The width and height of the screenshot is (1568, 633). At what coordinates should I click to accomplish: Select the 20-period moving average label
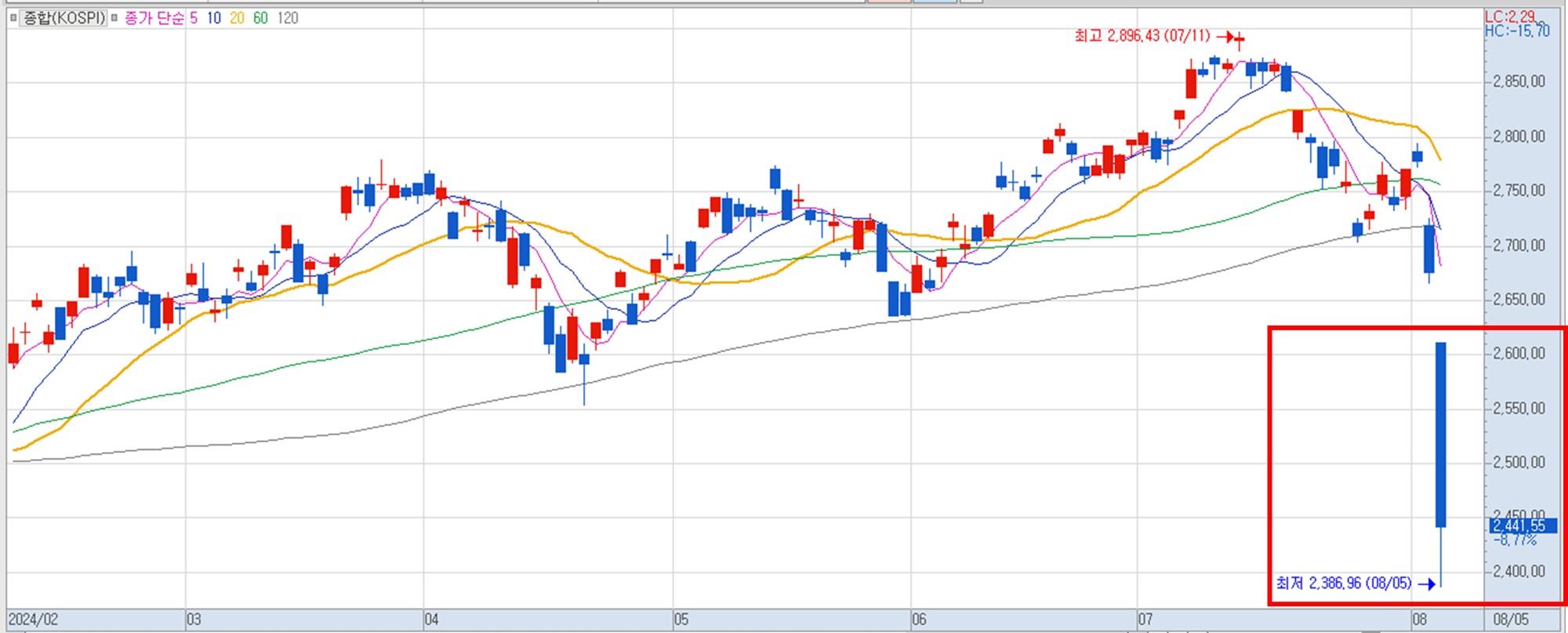click(x=237, y=17)
